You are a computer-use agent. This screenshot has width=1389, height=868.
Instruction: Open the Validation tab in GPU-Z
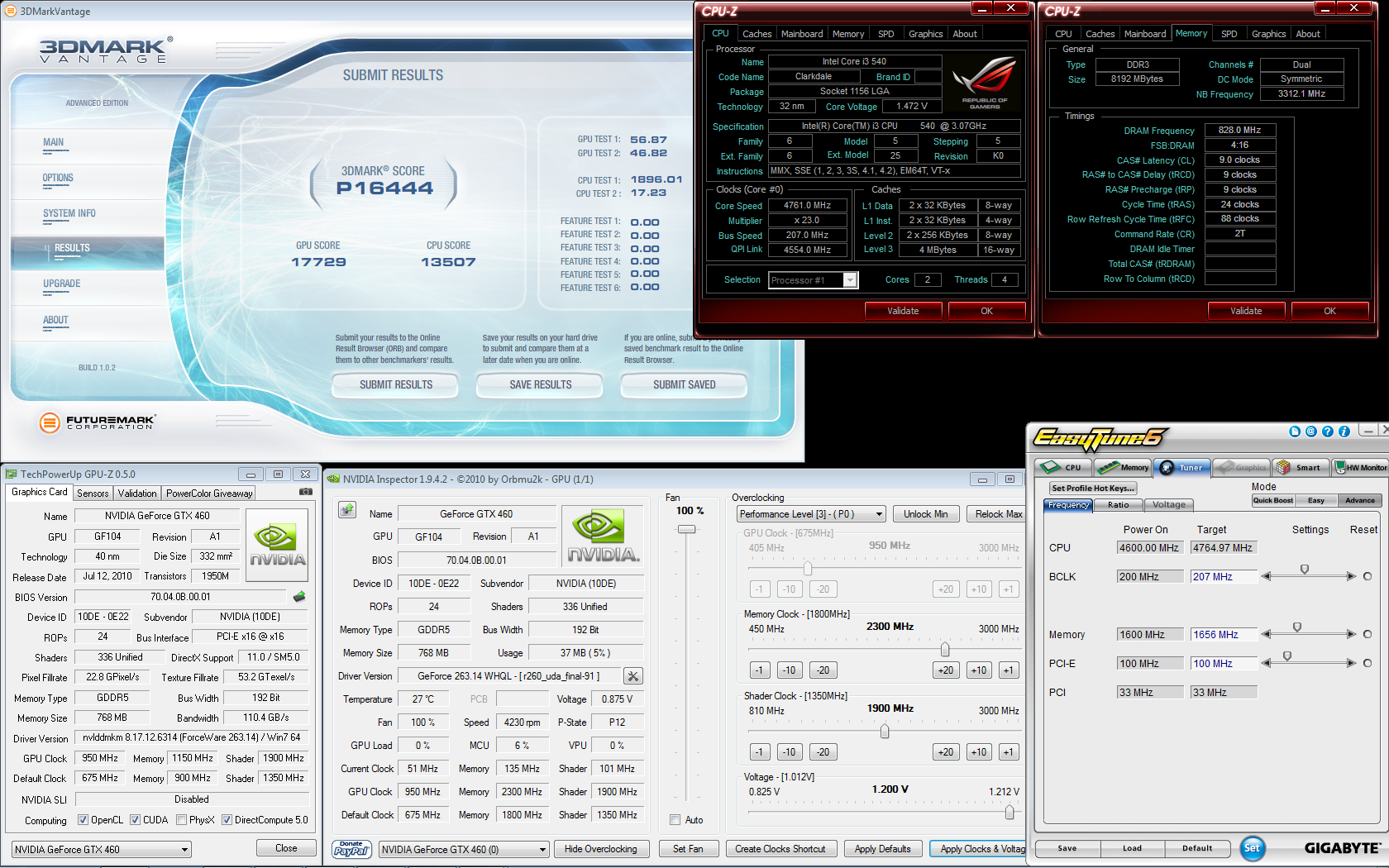coord(137,494)
